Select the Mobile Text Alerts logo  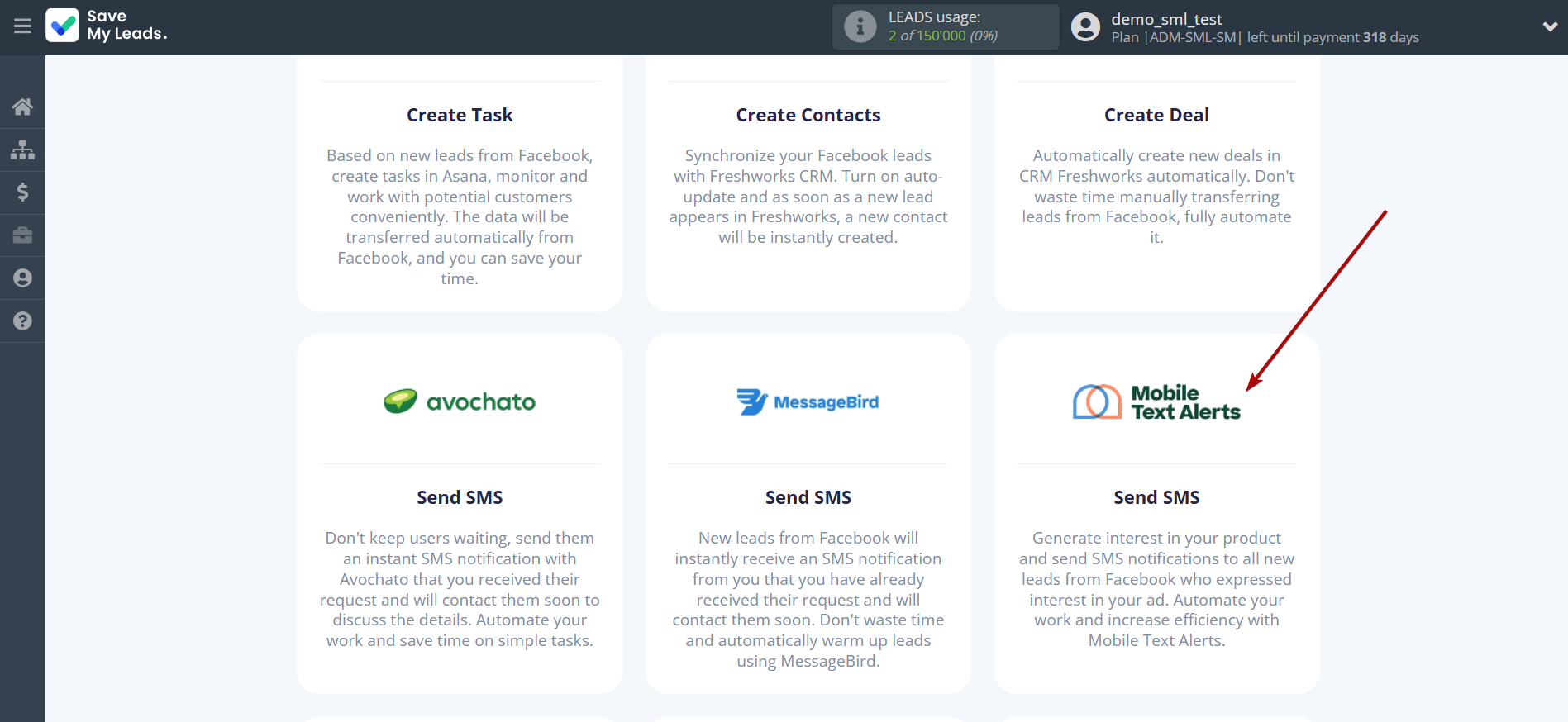point(1156,402)
